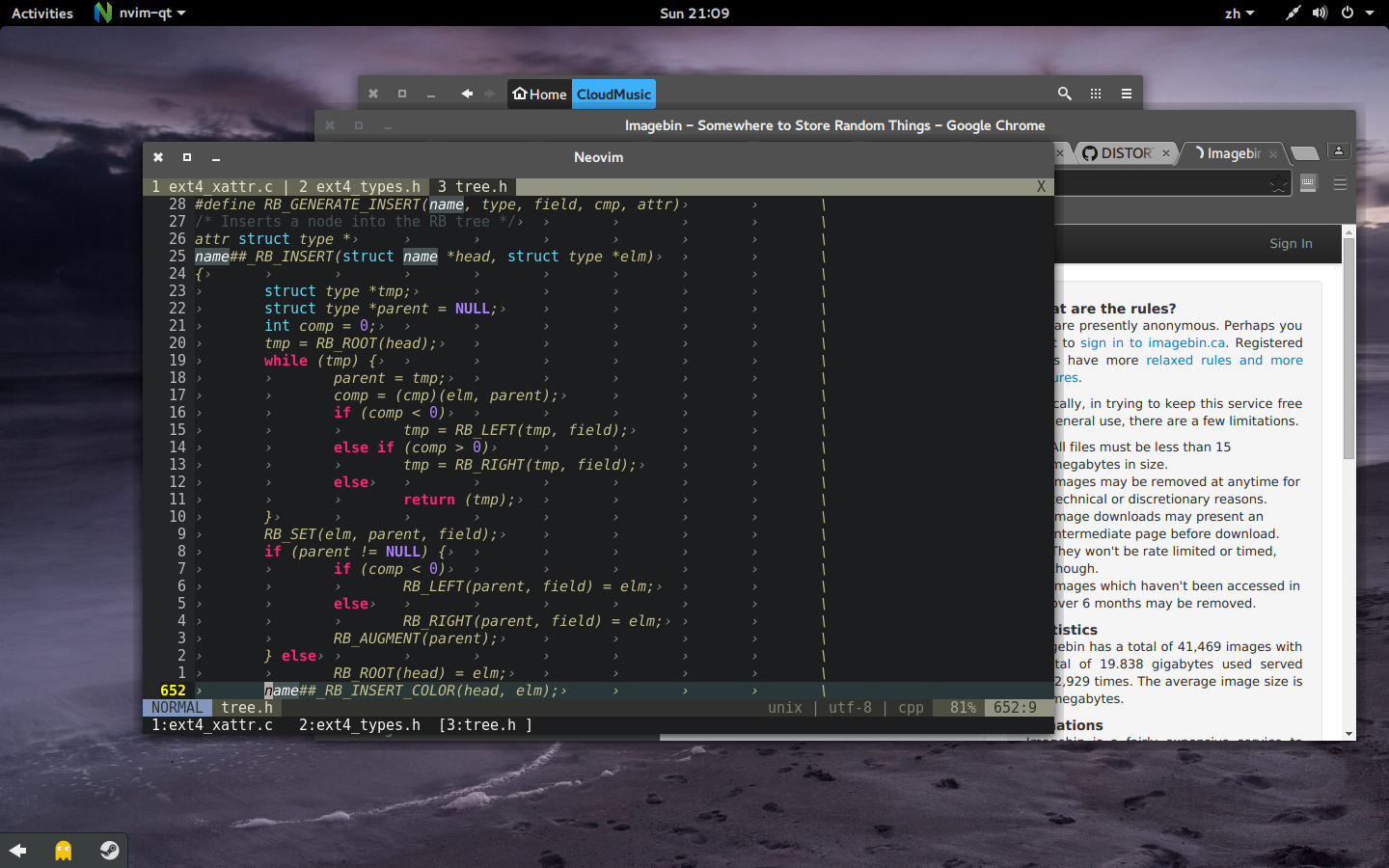Image resolution: width=1389 pixels, height=868 pixels.
Task: Select buffer [3:tree.h ] in buffer line
Action: (x=485, y=725)
